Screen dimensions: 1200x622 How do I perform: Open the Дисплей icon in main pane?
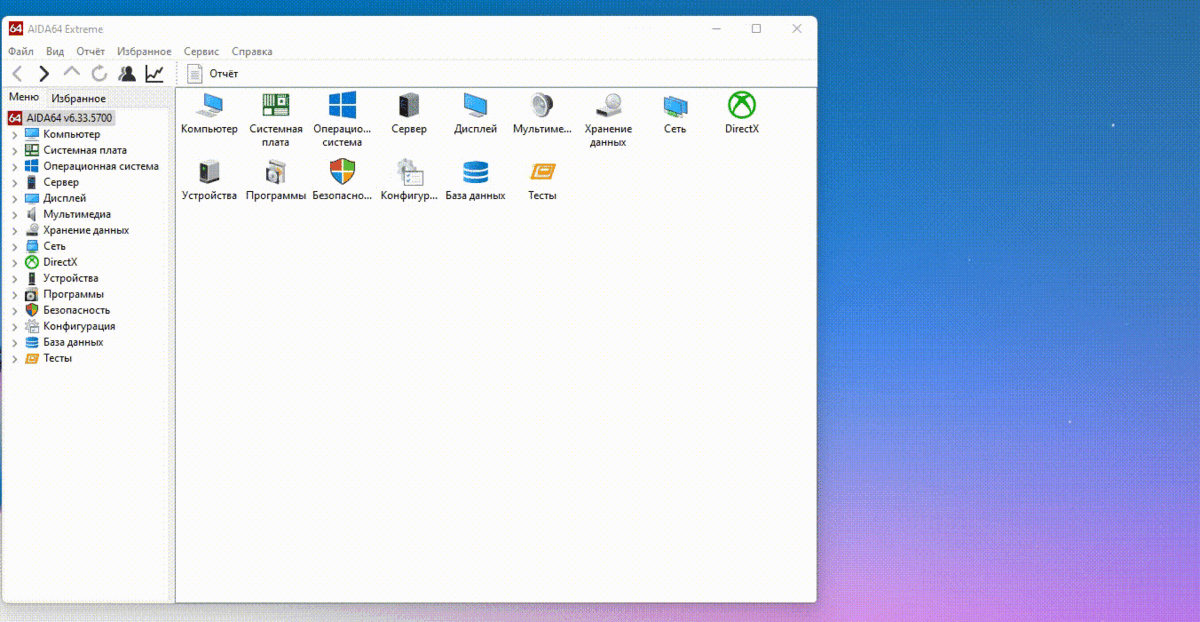475,105
